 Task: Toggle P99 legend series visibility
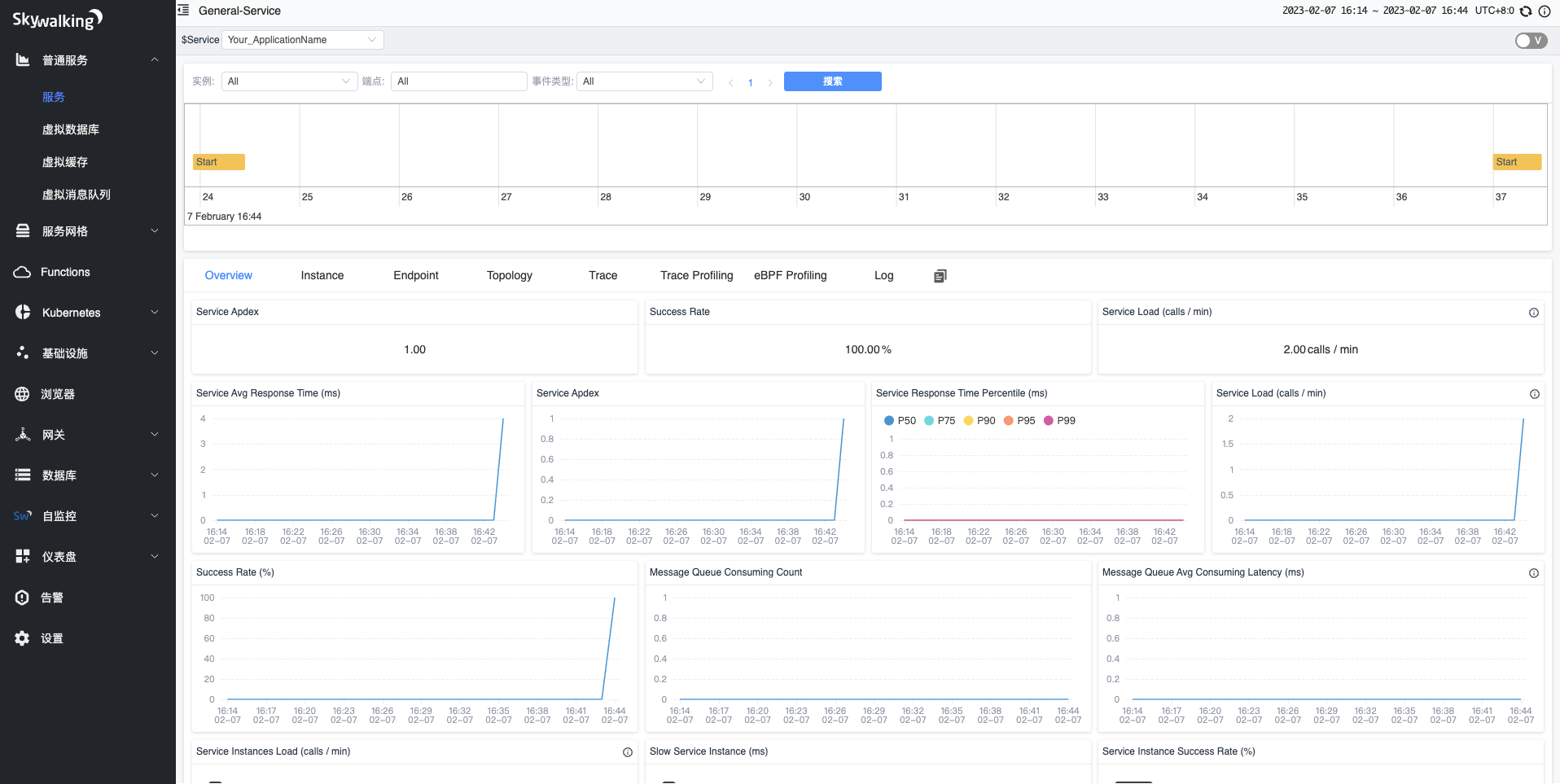click(1059, 421)
